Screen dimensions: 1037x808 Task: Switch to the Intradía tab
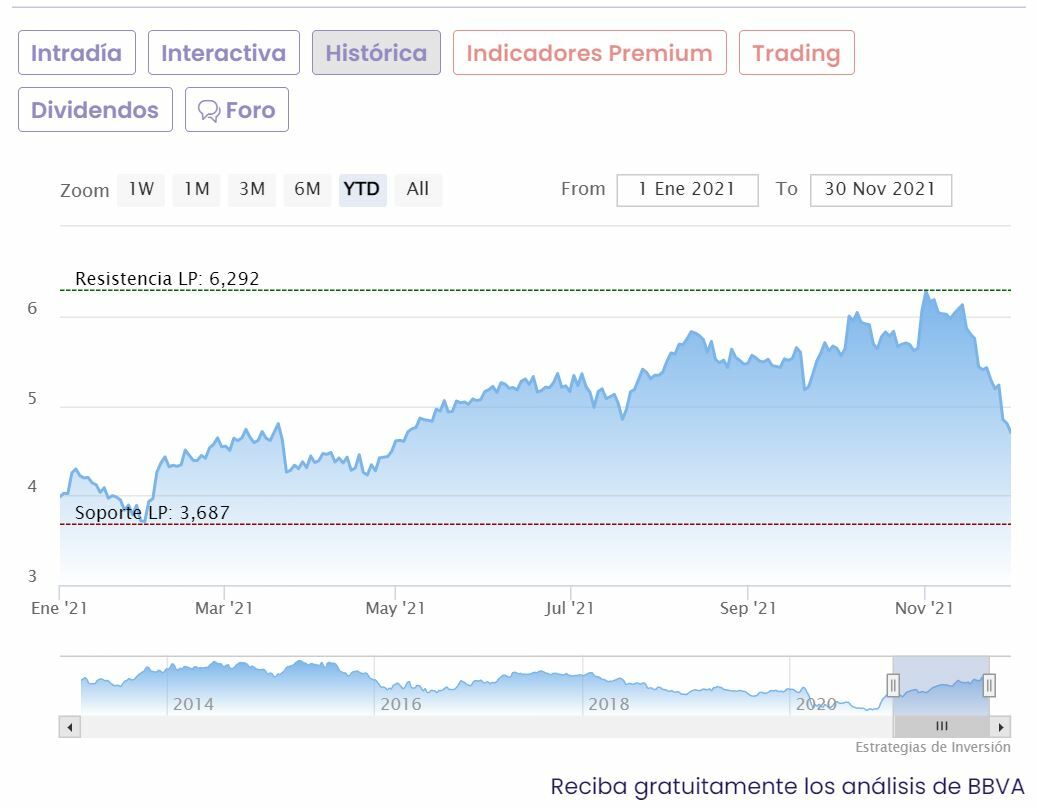pos(76,53)
